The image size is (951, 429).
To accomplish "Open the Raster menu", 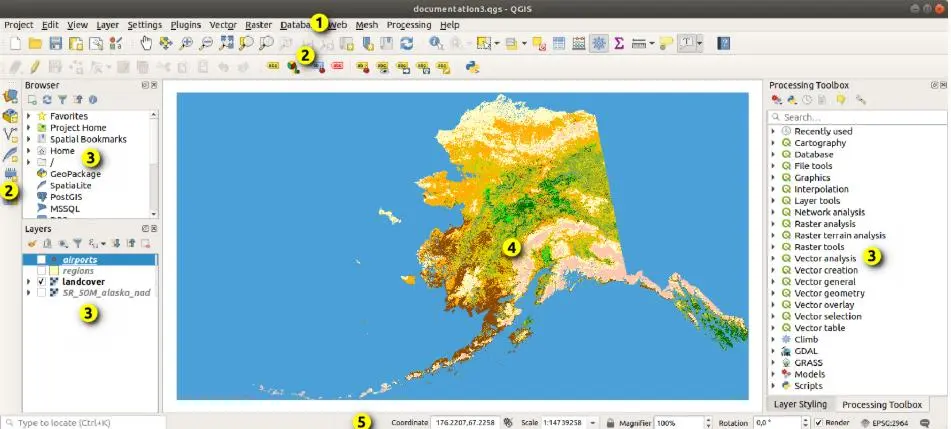I will point(258,24).
